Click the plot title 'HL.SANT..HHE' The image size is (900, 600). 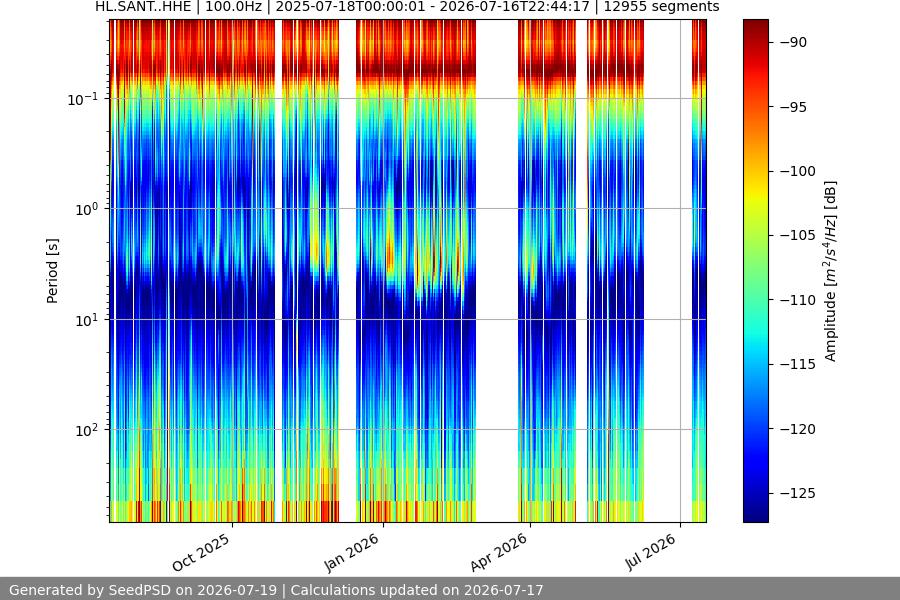[143, 7]
